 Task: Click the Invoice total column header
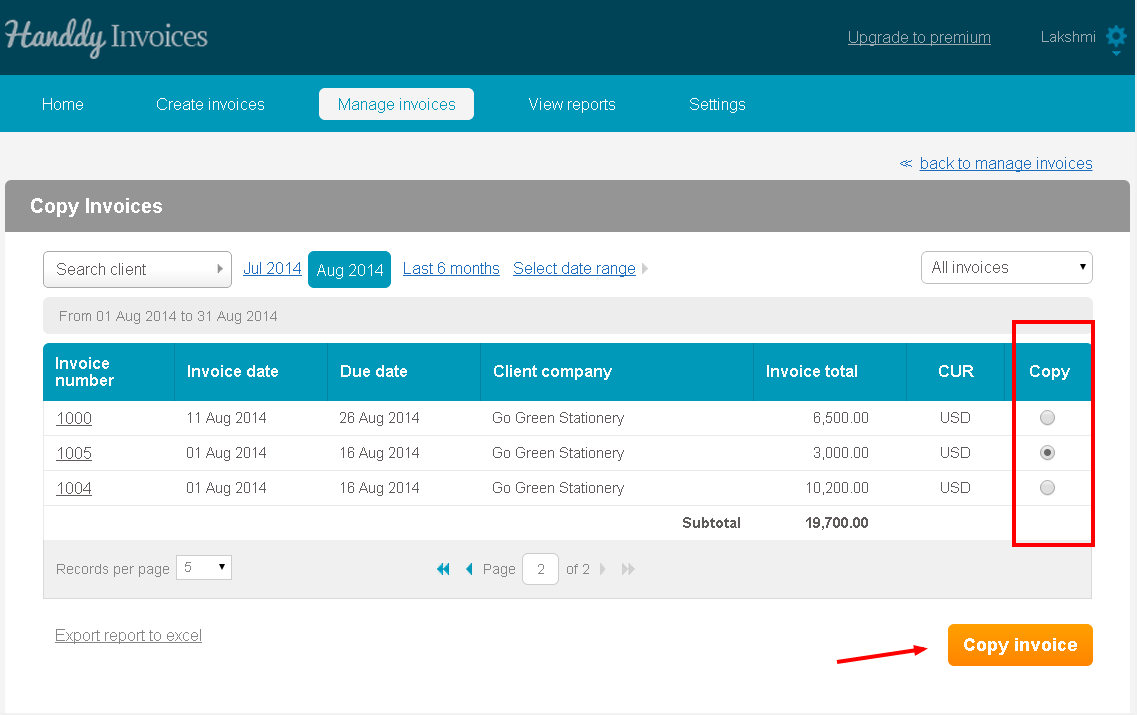[x=830, y=372]
